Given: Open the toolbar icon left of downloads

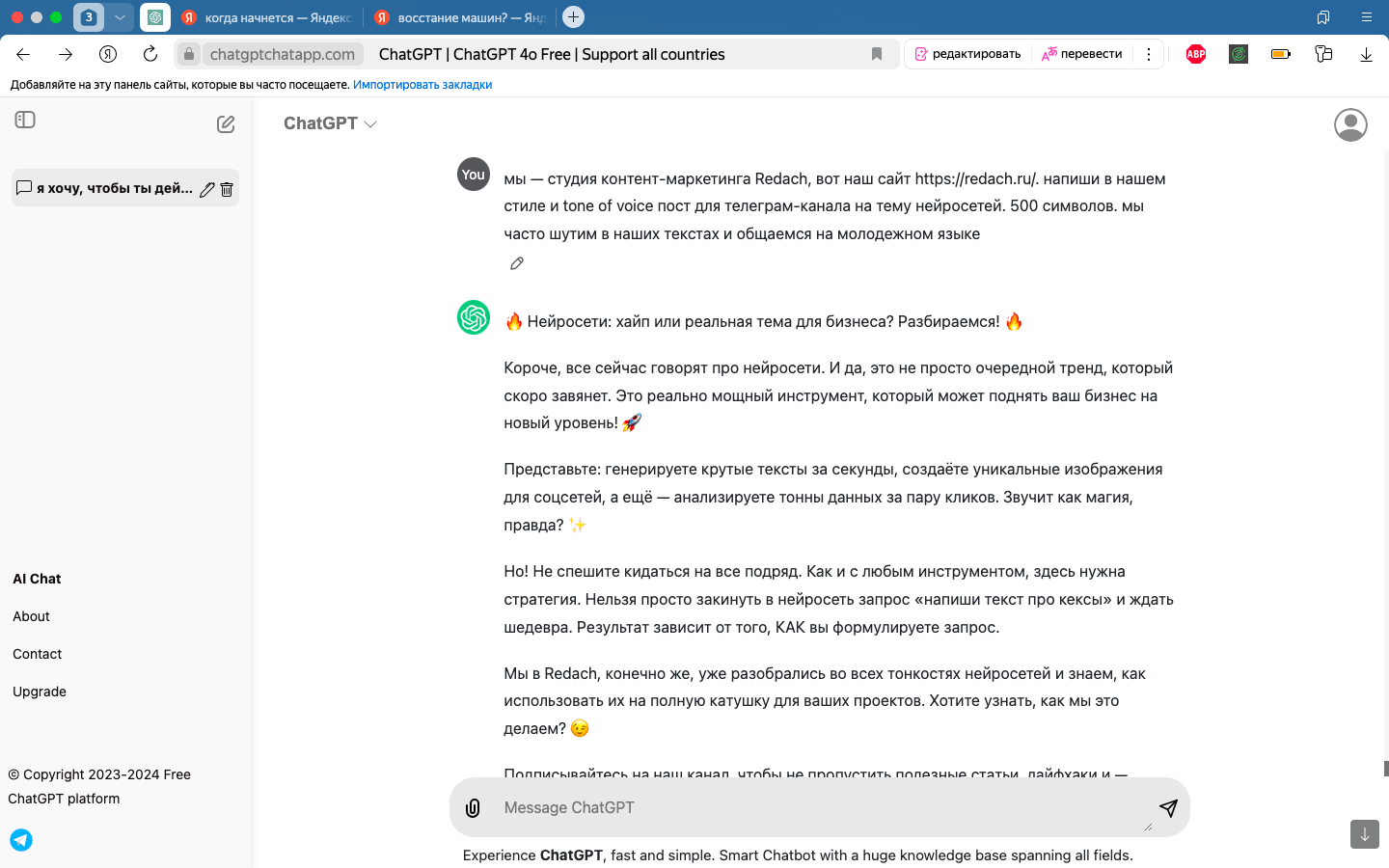Looking at the screenshot, I should pyautogui.click(x=1323, y=54).
